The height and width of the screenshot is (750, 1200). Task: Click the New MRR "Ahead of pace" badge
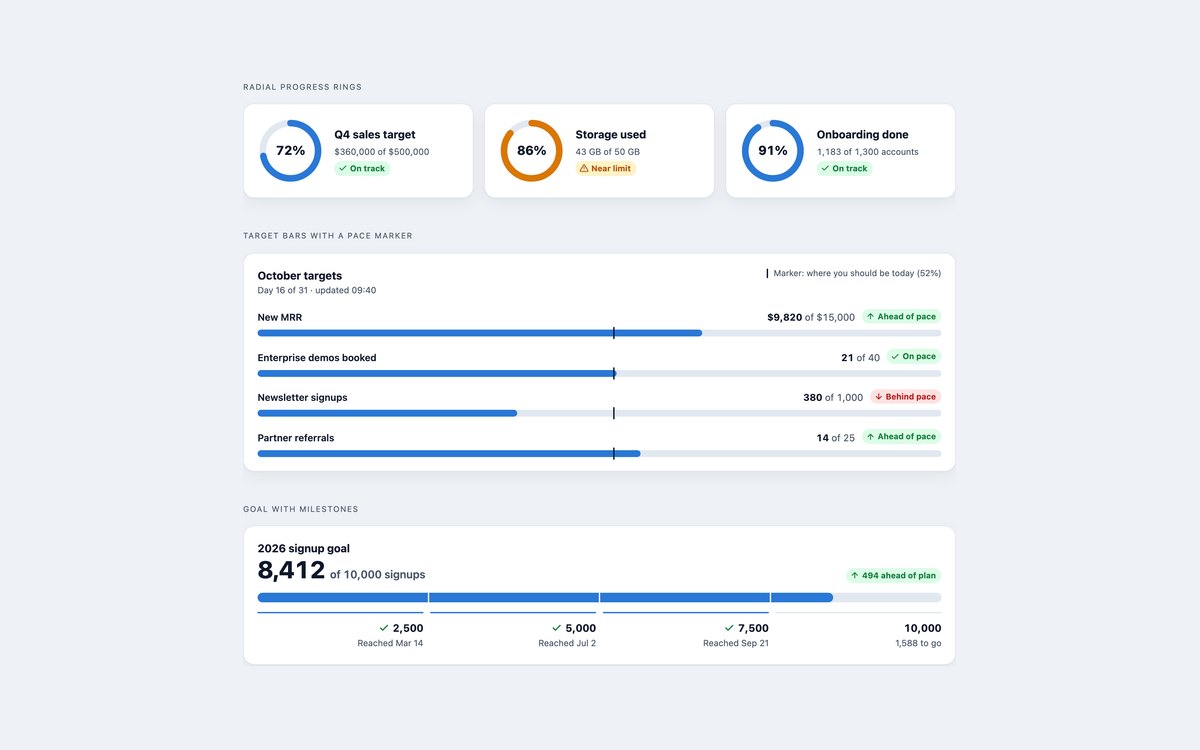click(x=901, y=317)
